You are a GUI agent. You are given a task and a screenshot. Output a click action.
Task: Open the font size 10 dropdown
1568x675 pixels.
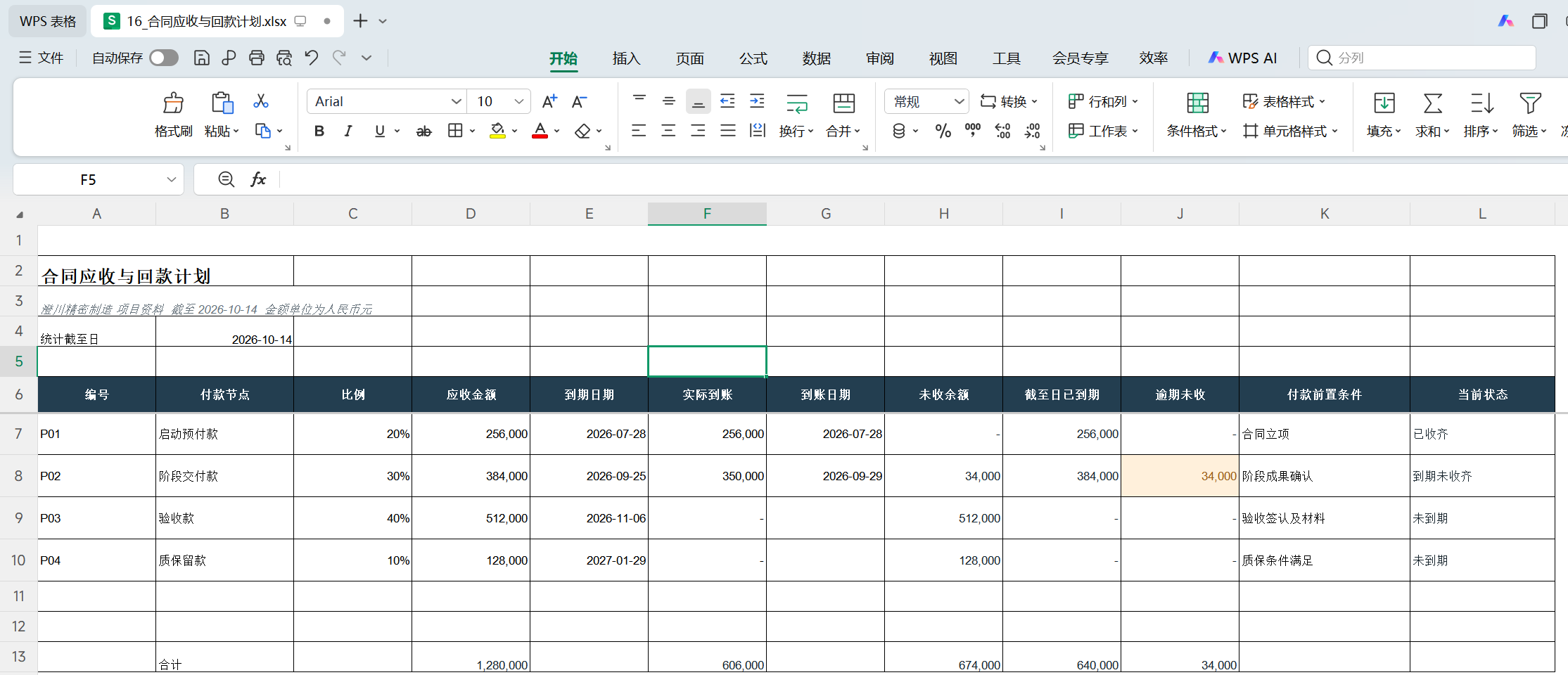519,101
